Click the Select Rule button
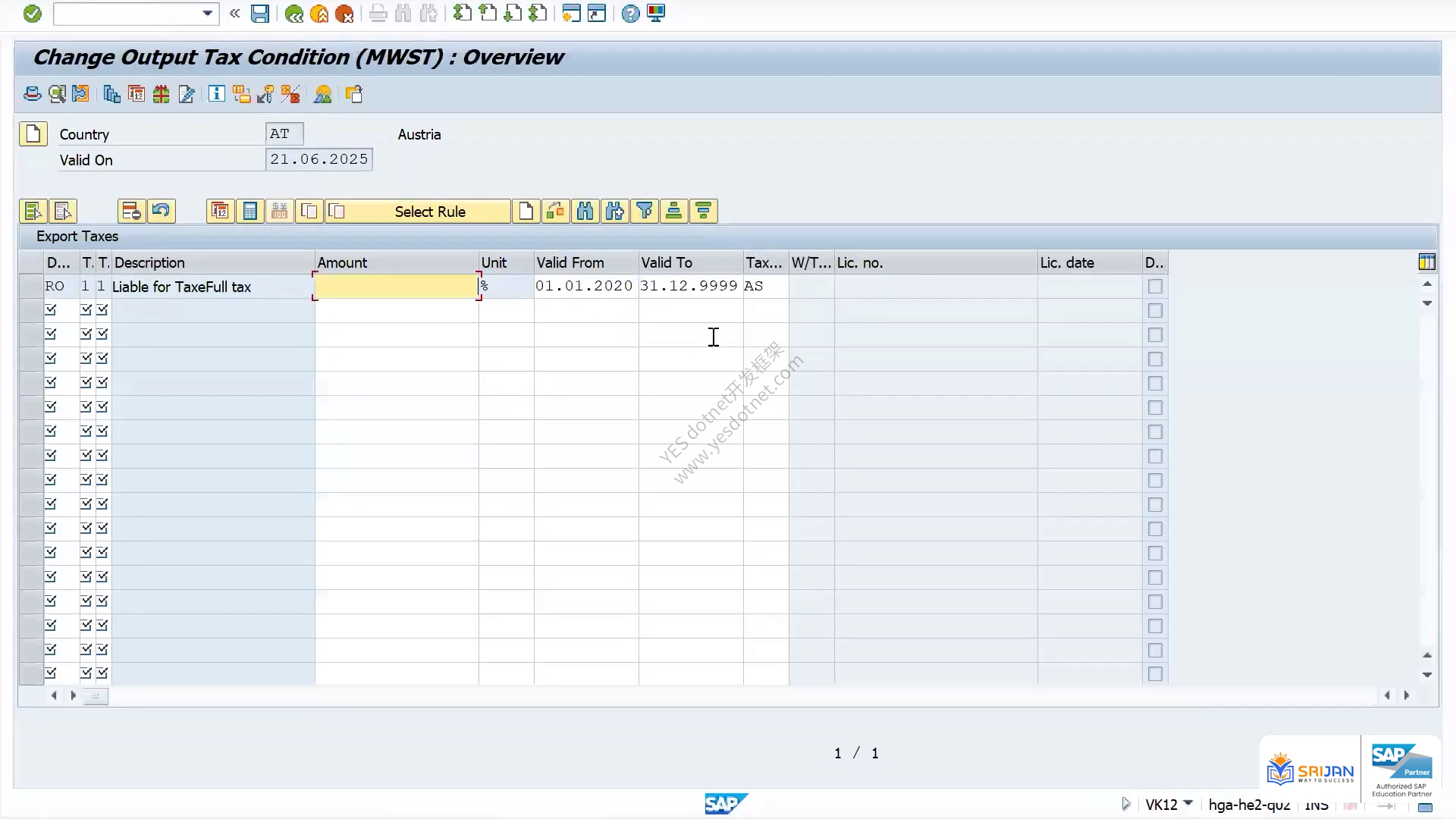The image size is (1456, 819). pyautogui.click(x=430, y=212)
